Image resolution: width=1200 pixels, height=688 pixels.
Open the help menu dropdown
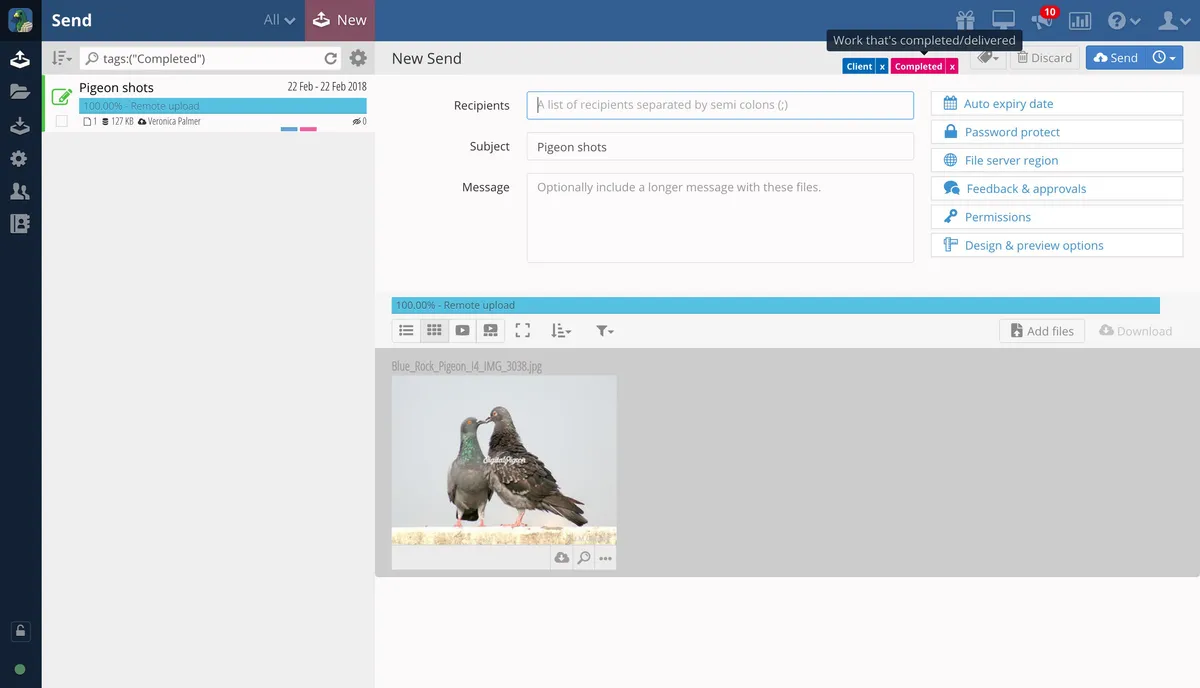tap(1124, 20)
